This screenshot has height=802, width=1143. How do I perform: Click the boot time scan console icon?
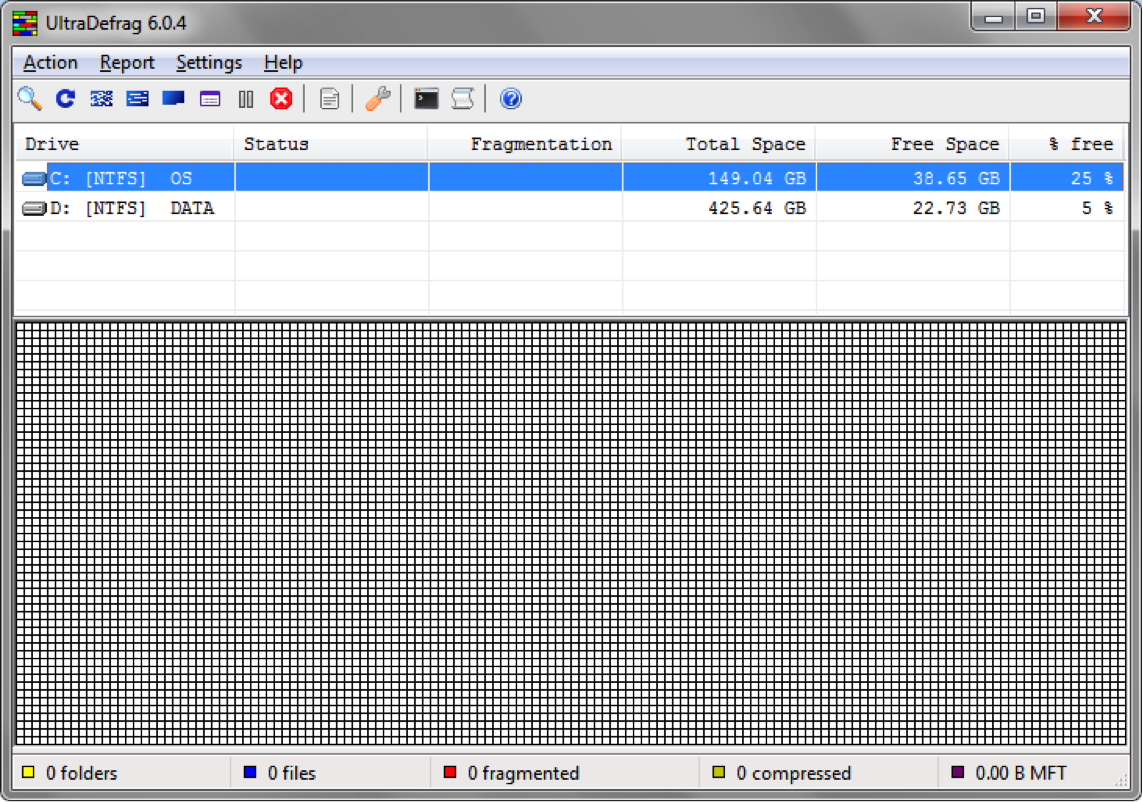[x=426, y=98]
